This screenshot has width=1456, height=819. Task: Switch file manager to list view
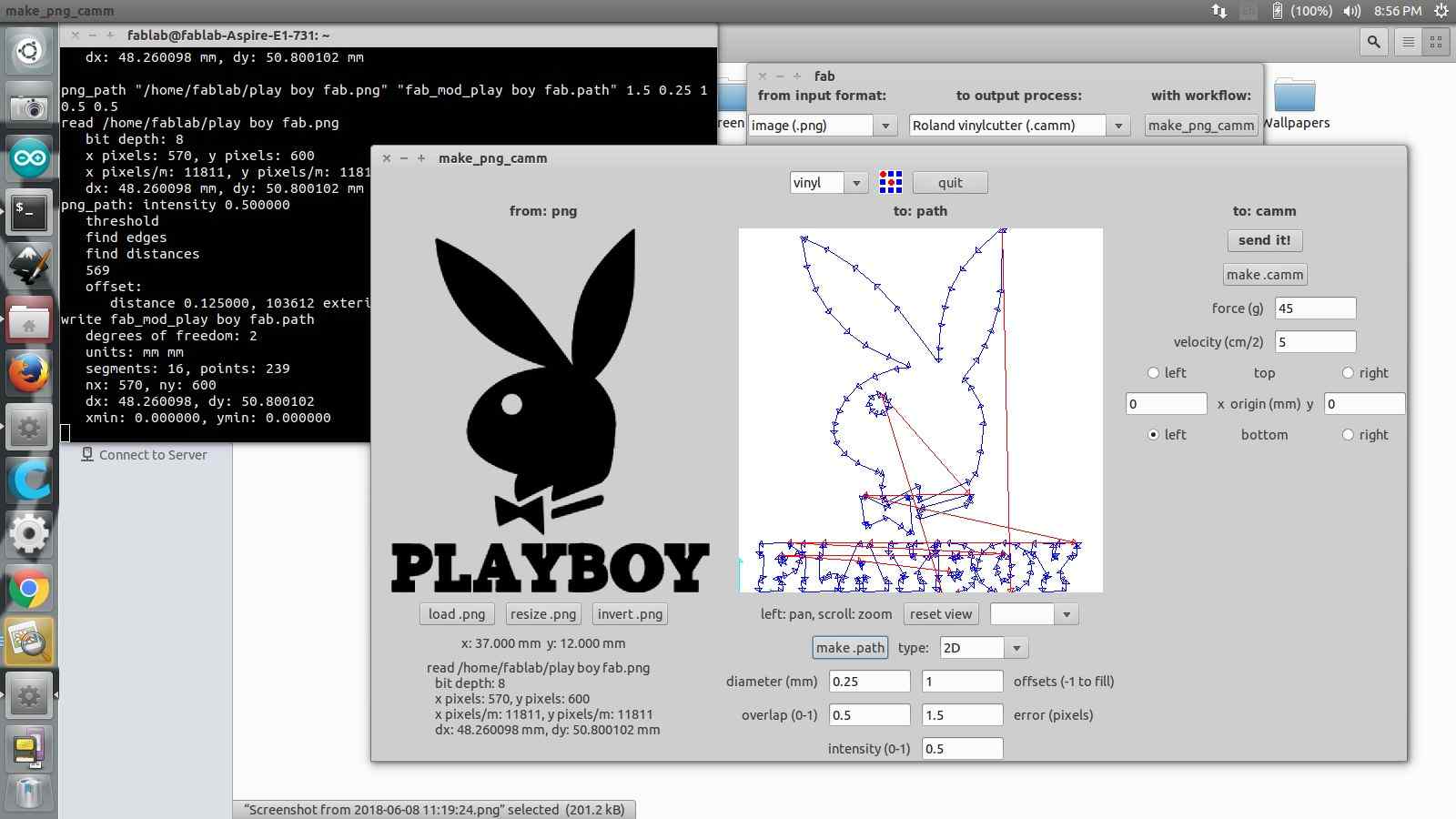pyautogui.click(x=1408, y=42)
